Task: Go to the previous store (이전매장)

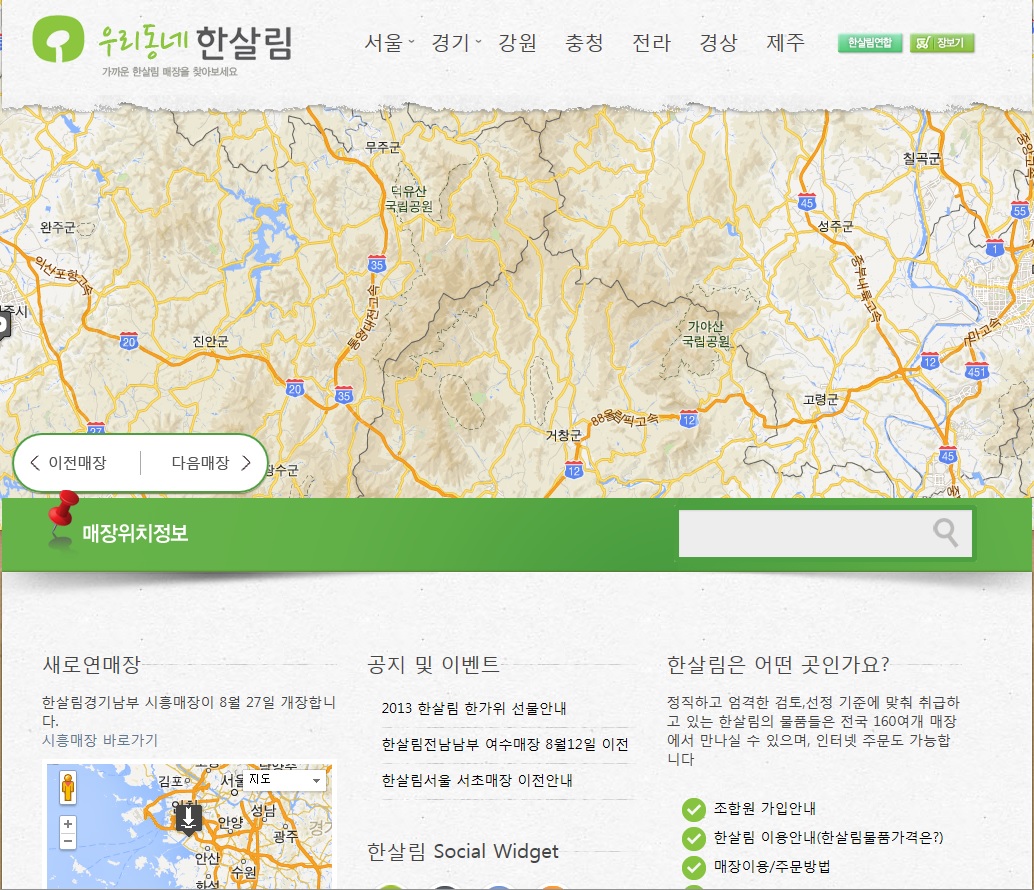Action: [x=69, y=463]
